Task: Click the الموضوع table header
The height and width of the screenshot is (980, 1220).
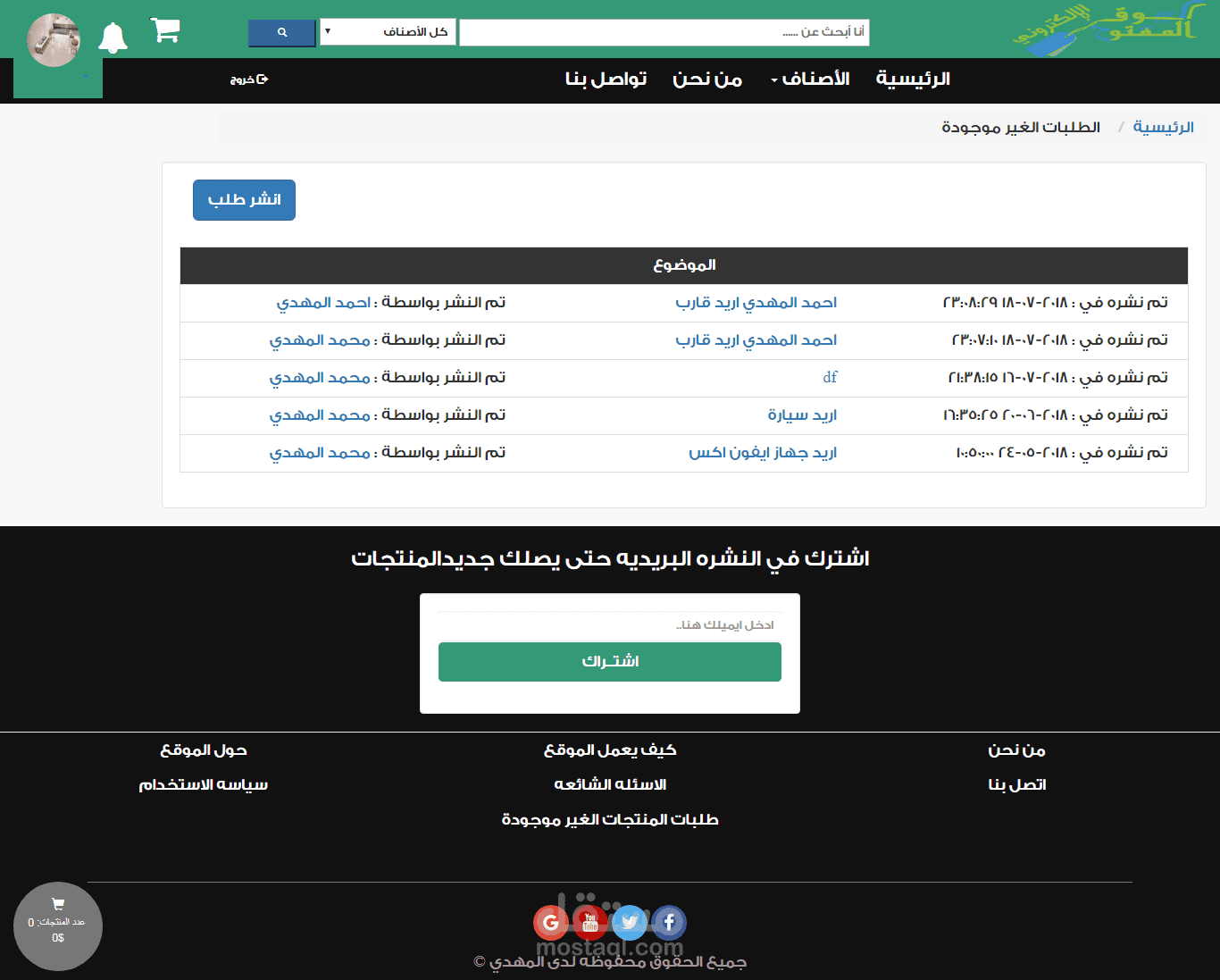Action: (x=684, y=265)
